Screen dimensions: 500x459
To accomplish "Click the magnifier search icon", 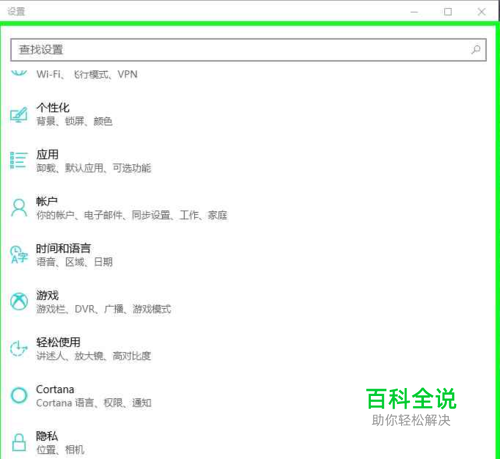I will pyautogui.click(x=476, y=50).
